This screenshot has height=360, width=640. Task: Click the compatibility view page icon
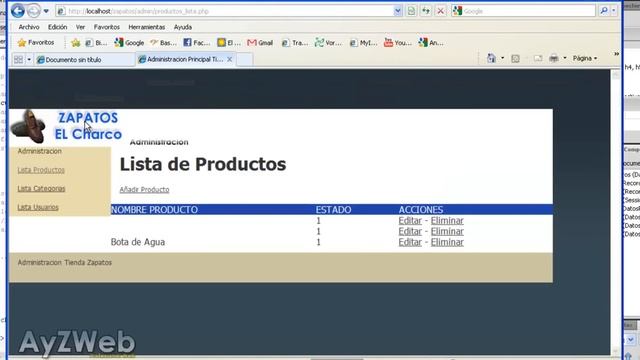click(411, 11)
